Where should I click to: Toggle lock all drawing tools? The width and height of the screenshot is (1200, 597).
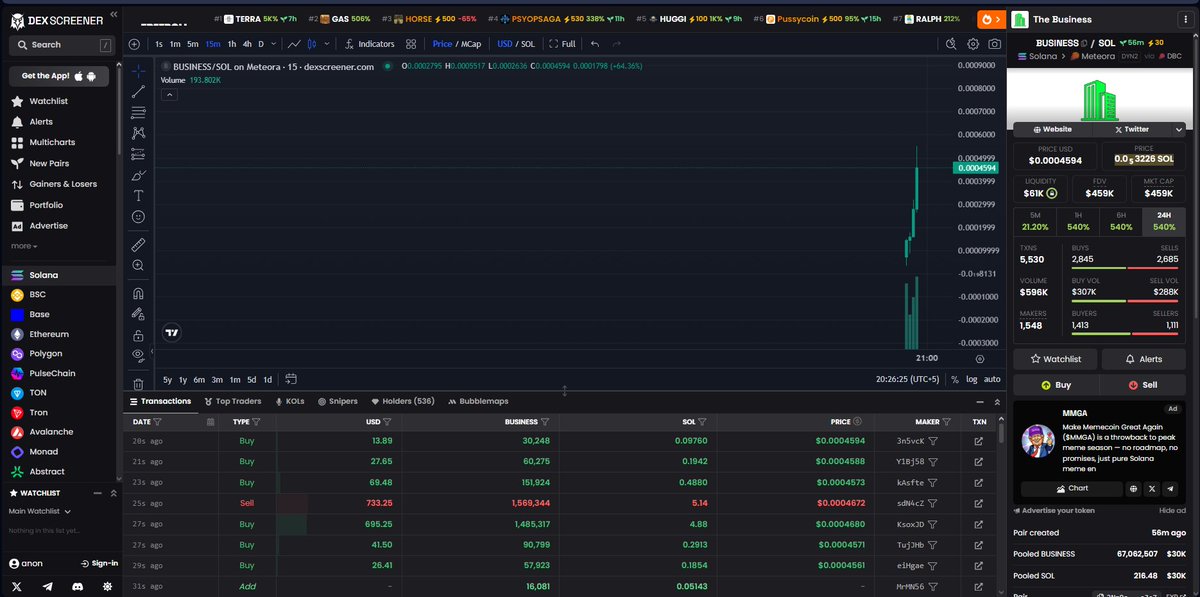click(x=138, y=335)
